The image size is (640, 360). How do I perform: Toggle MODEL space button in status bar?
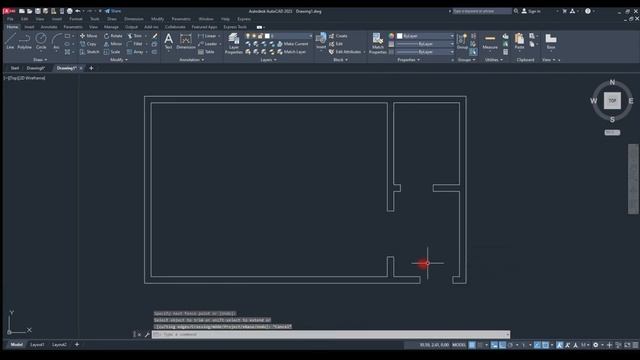459,345
